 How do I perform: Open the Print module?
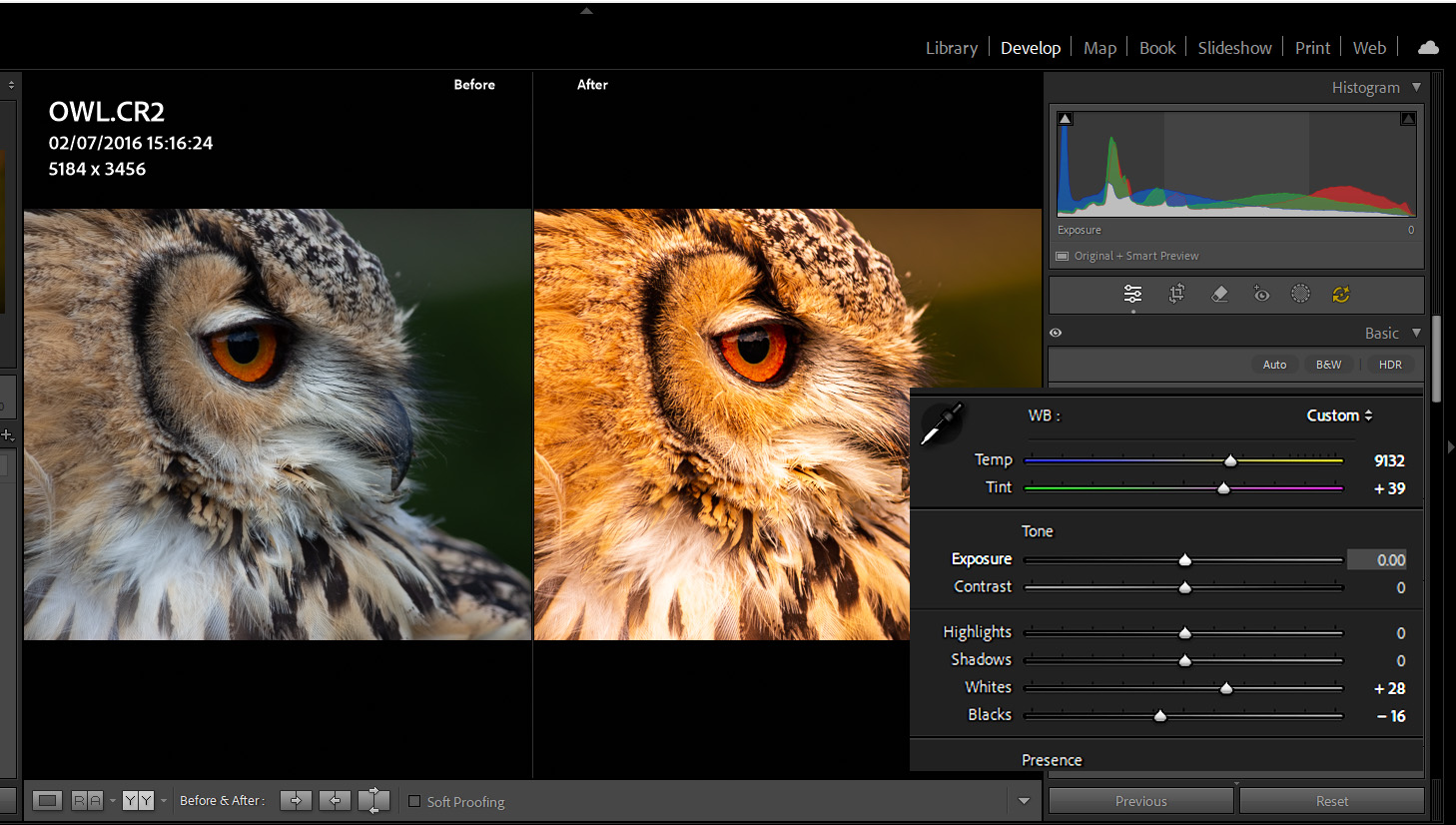tap(1312, 48)
